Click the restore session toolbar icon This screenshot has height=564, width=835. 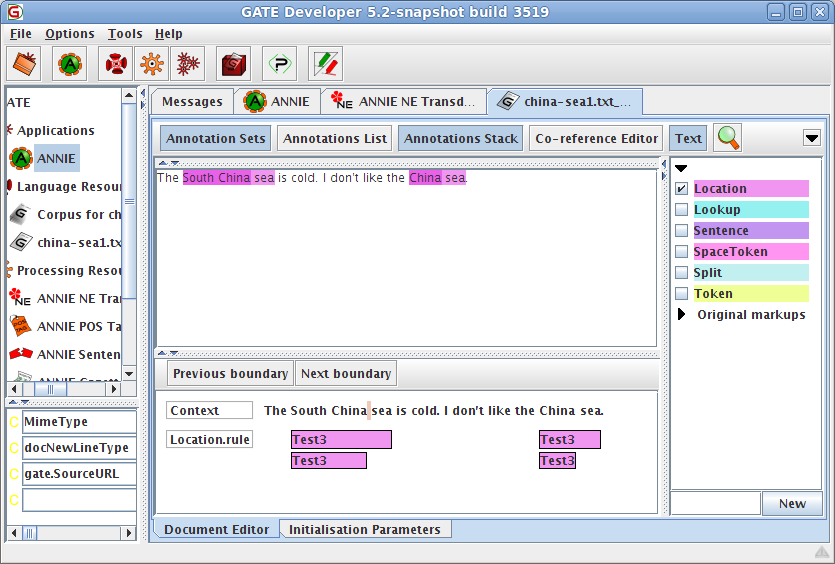coord(24,64)
